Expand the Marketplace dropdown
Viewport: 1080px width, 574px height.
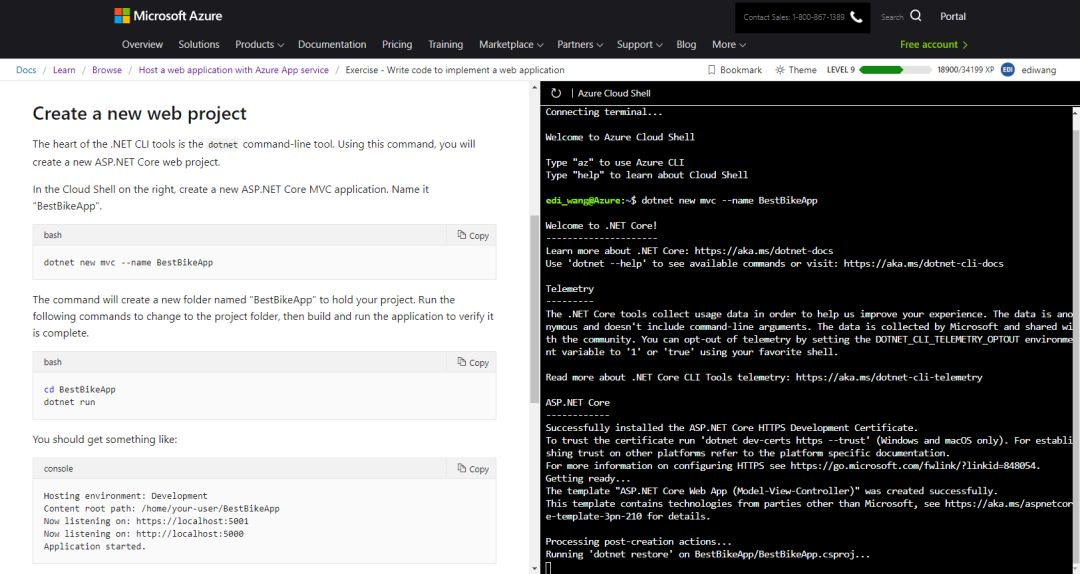tap(511, 44)
